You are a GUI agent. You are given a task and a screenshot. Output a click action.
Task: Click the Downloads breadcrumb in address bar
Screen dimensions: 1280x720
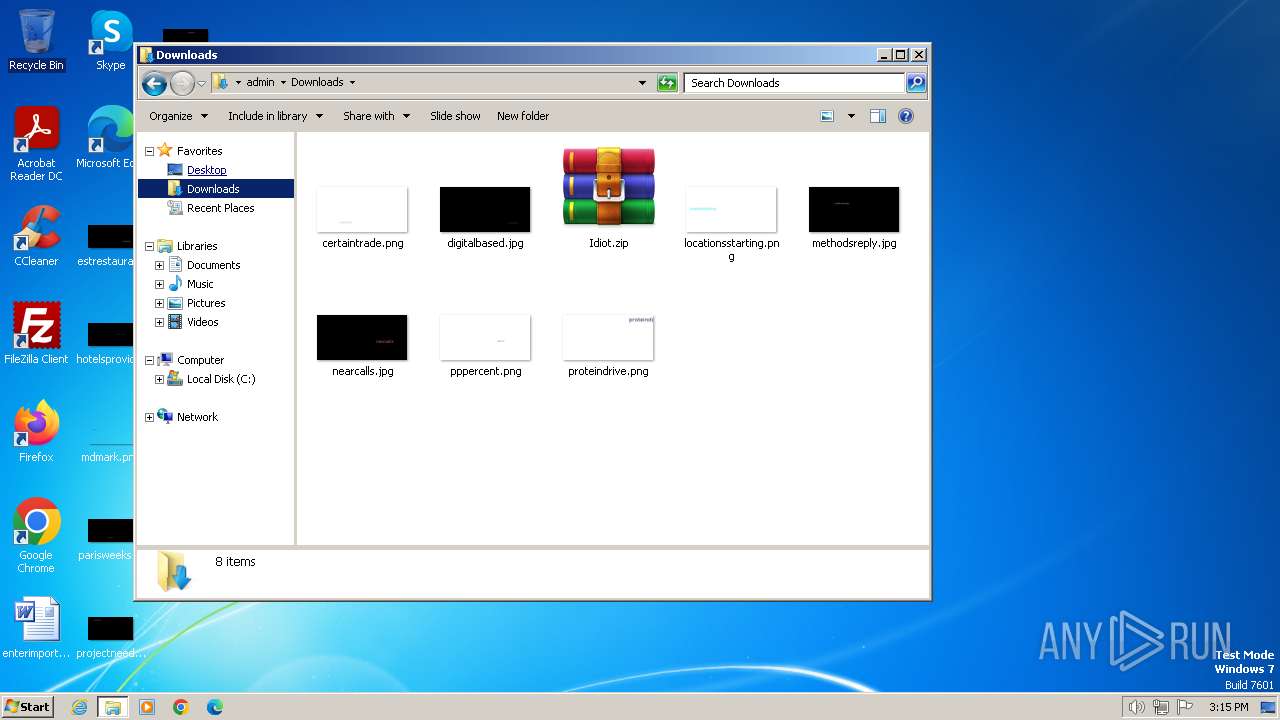[x=317, y=83]
